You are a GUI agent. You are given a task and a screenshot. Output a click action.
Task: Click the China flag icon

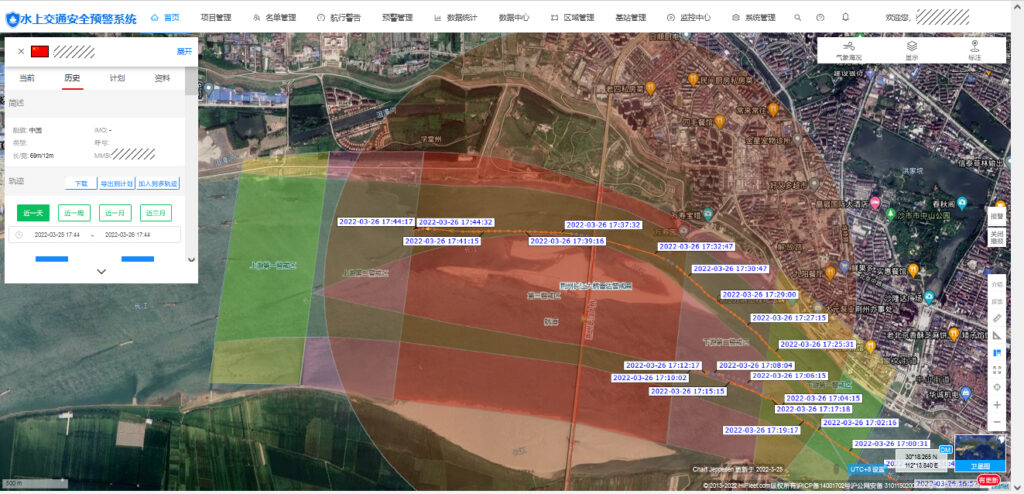[x=40, y=51]
